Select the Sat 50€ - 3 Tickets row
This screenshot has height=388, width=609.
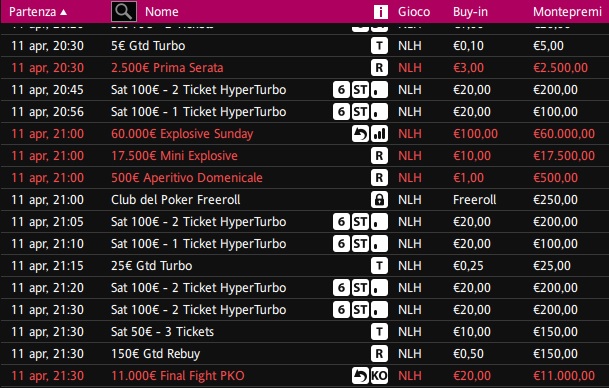(304, 332)
